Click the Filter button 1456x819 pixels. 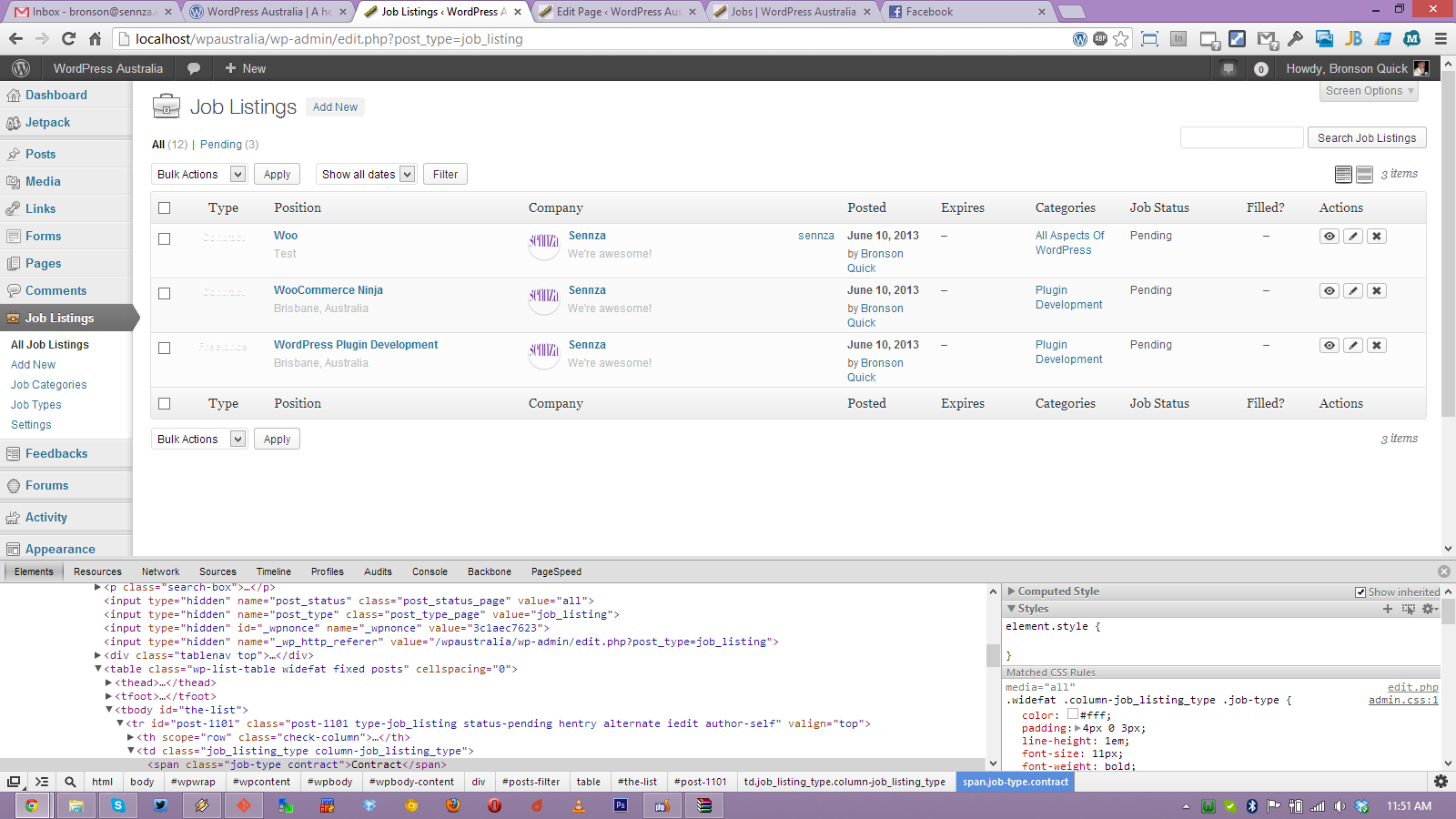(446, 175)
